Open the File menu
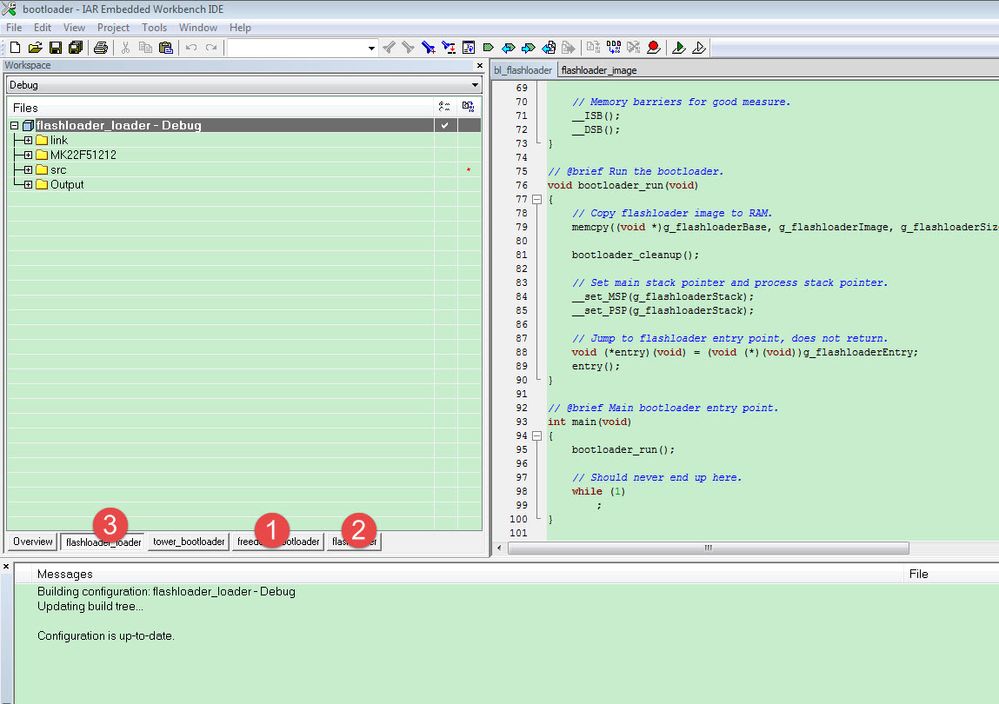 (x=14, y=27)
